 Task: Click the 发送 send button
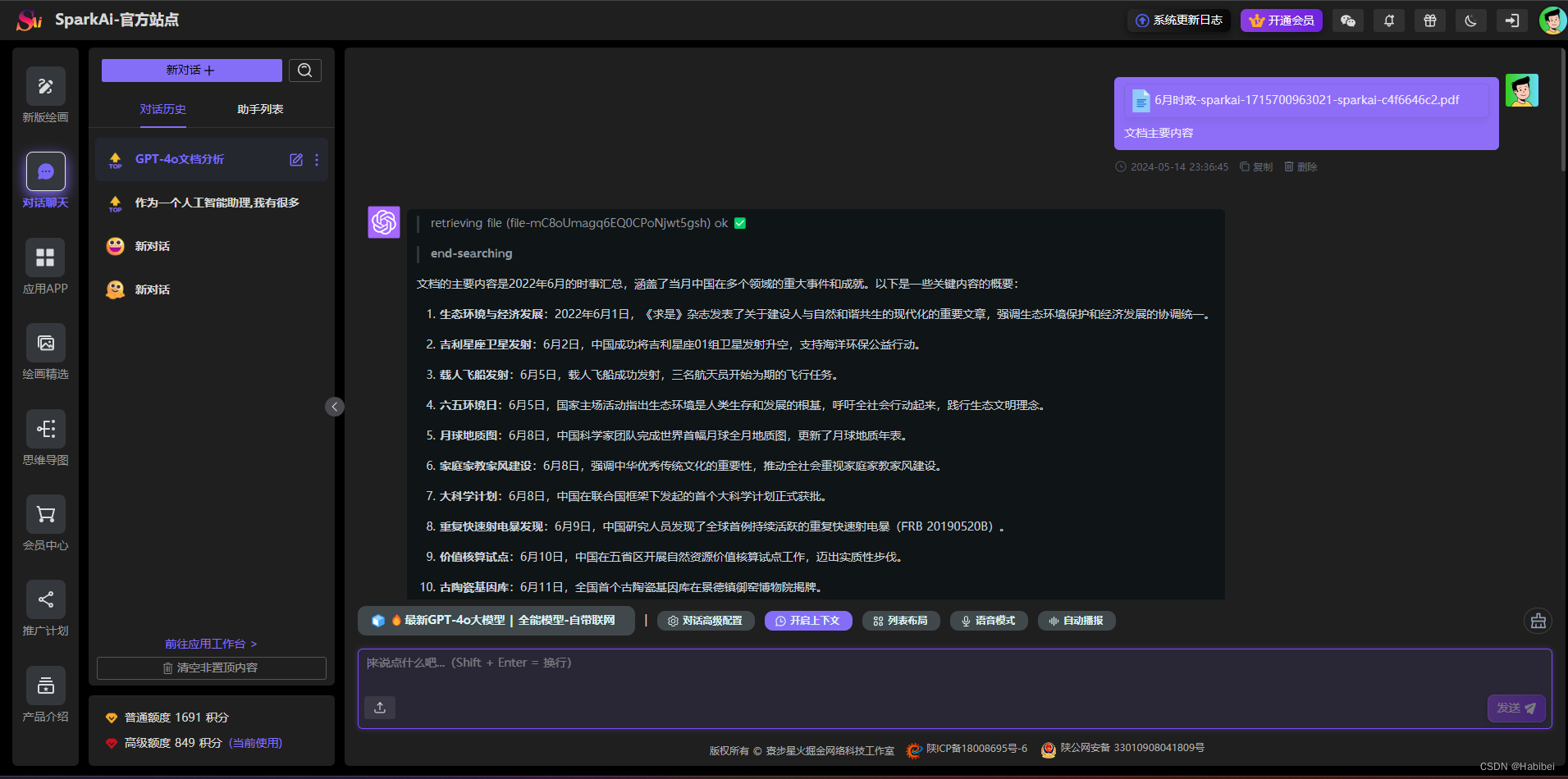point(1516,708)
